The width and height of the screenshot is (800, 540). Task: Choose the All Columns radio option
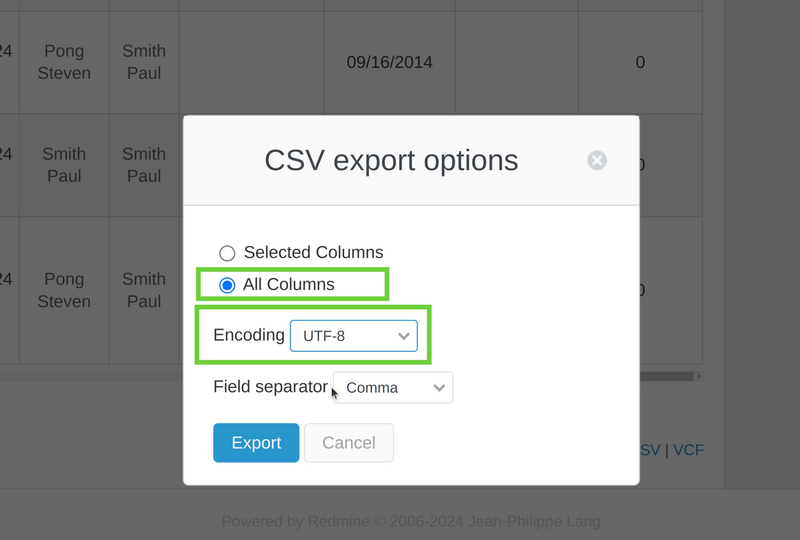pyautogui.click(x=227, y=286)
